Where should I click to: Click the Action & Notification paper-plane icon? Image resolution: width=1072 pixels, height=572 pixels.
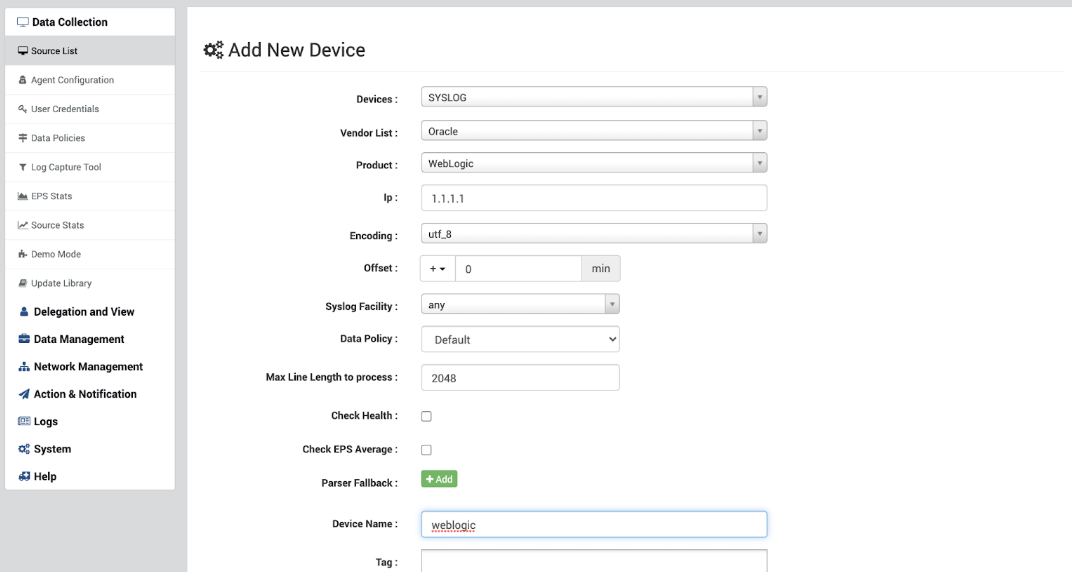(24, 394)
